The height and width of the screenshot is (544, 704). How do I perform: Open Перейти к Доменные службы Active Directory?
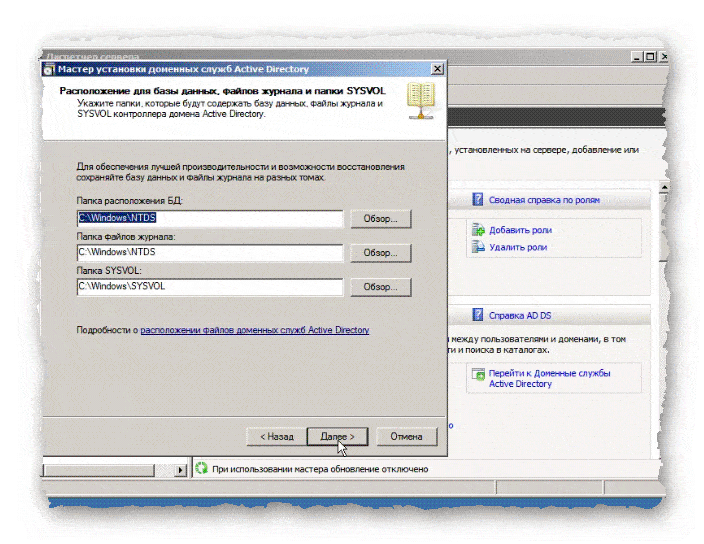pyautogui.click(x=550, y=378)
